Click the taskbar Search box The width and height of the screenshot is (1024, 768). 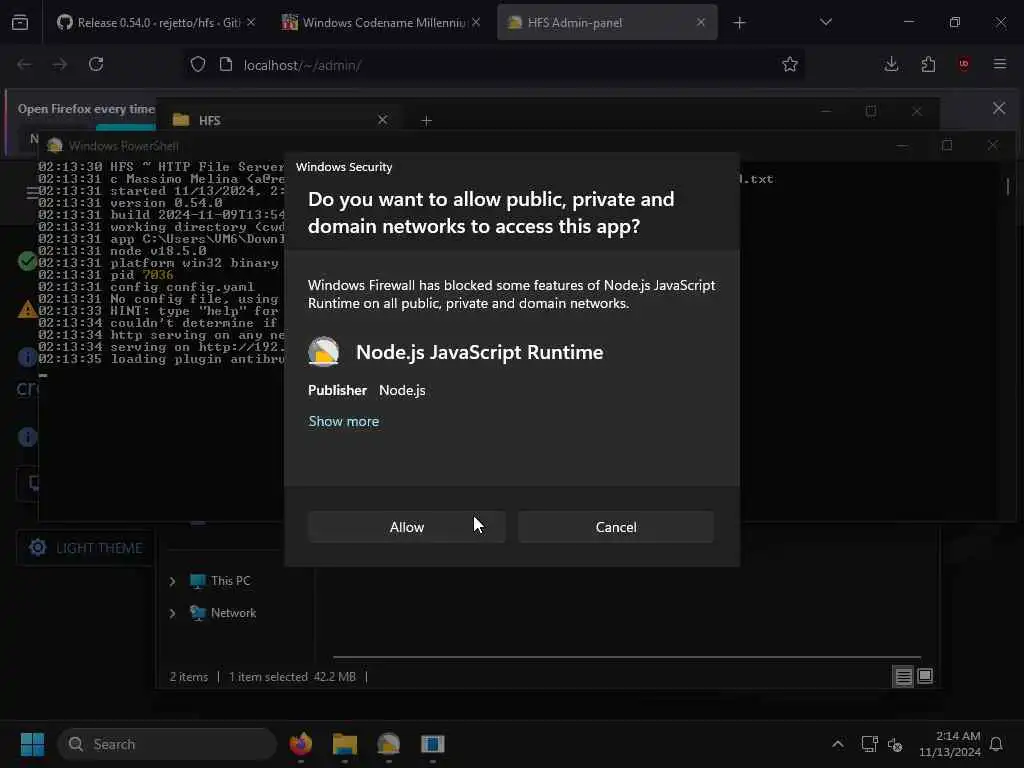pyautogui.click(x=167, y=744)
